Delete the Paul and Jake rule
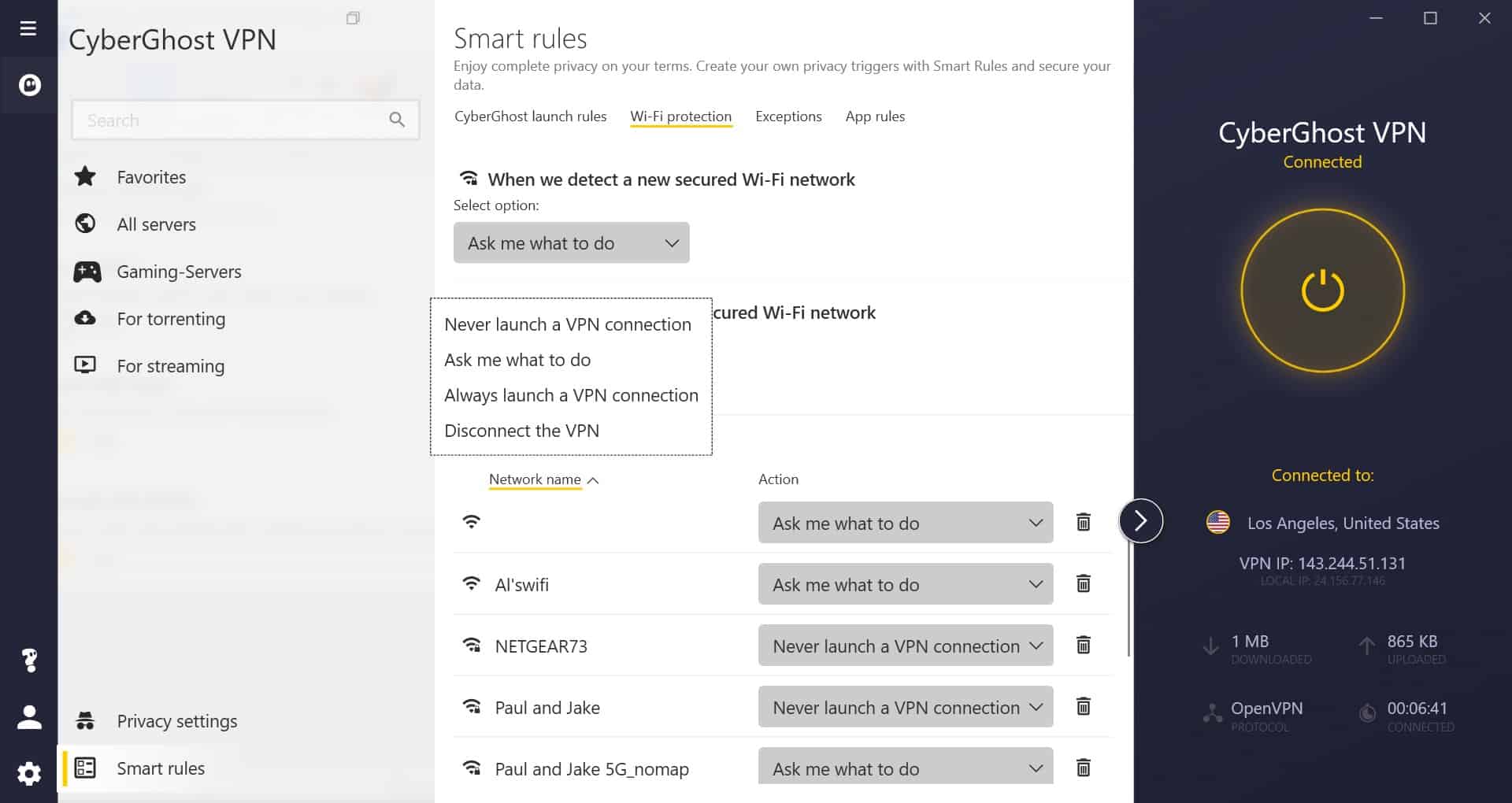The height and width of the screenshot is (803, 1512). point(1084,706)
